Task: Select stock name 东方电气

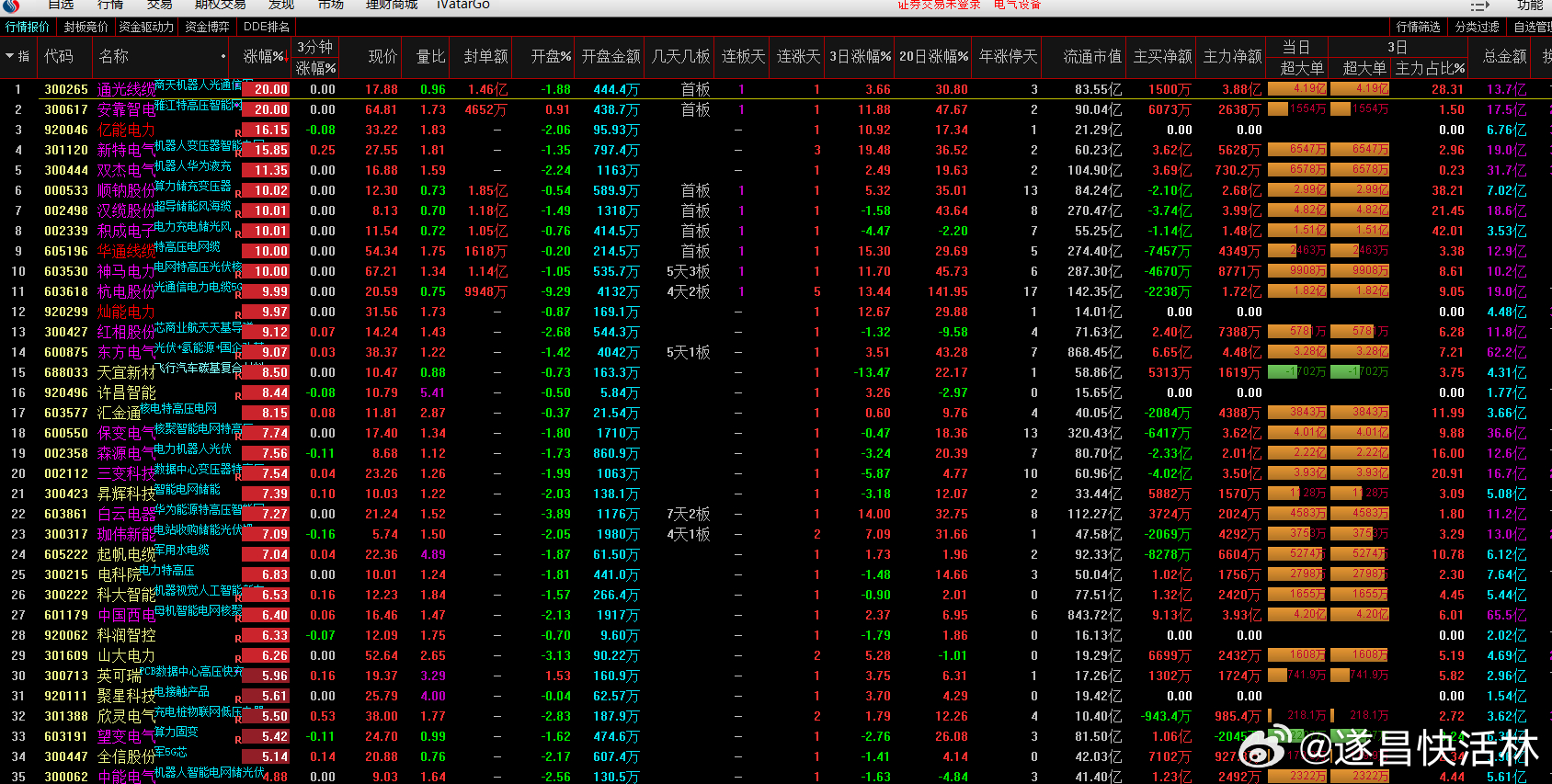Action: tap(126, 353)
